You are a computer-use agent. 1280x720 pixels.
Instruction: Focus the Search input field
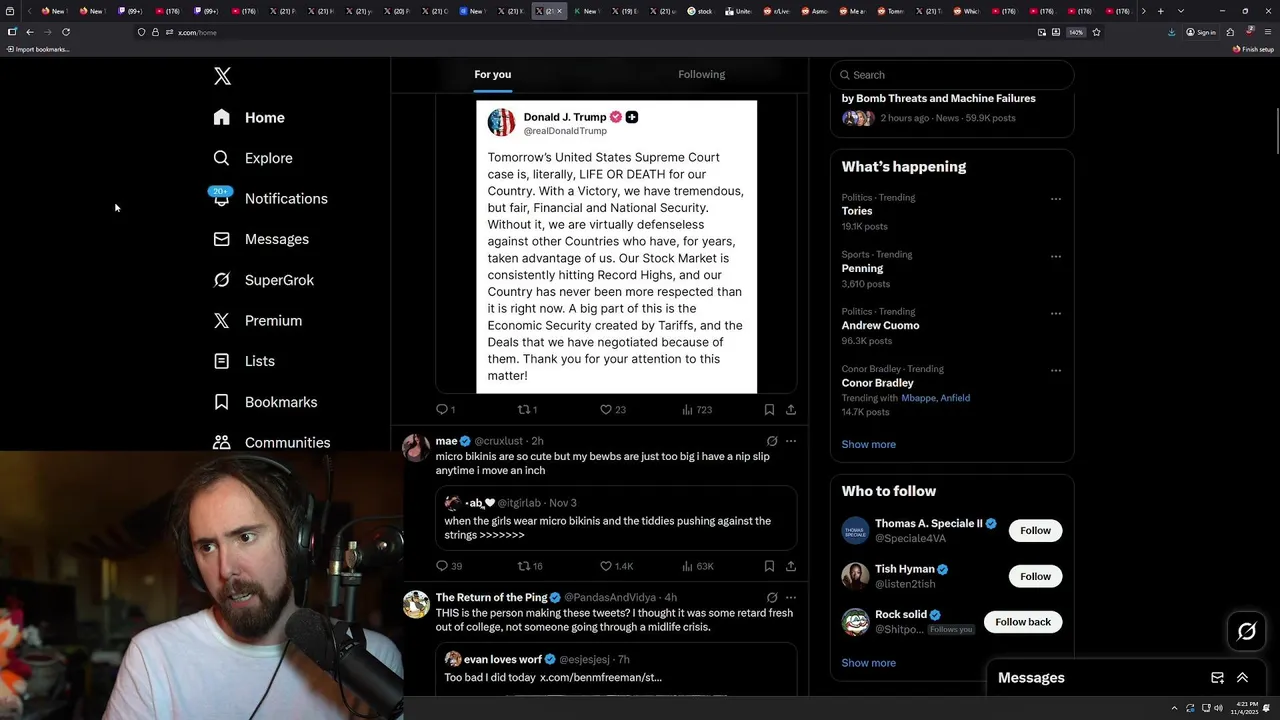click(x=952, y=75)
